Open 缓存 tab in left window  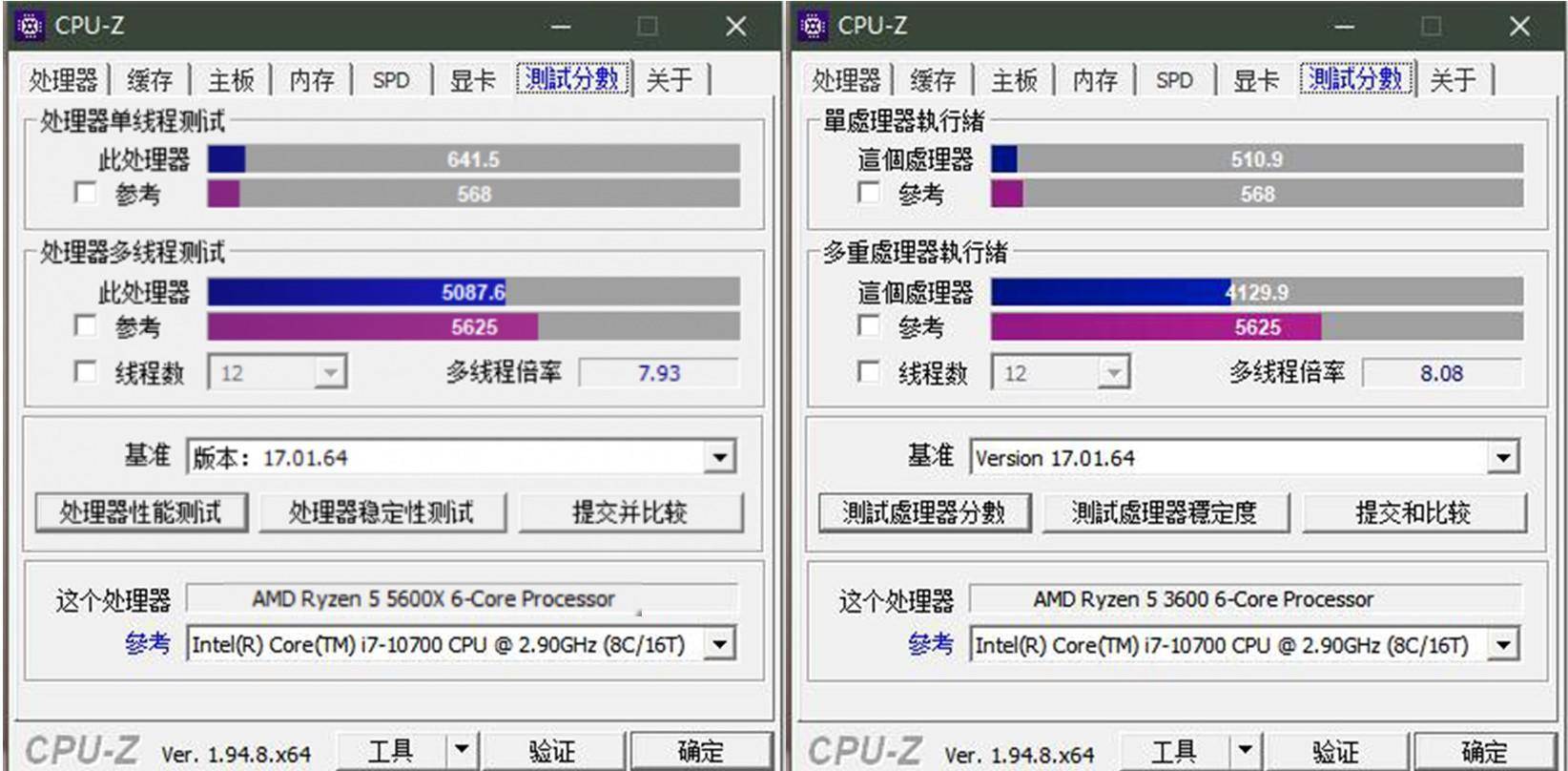coord(150,80)
